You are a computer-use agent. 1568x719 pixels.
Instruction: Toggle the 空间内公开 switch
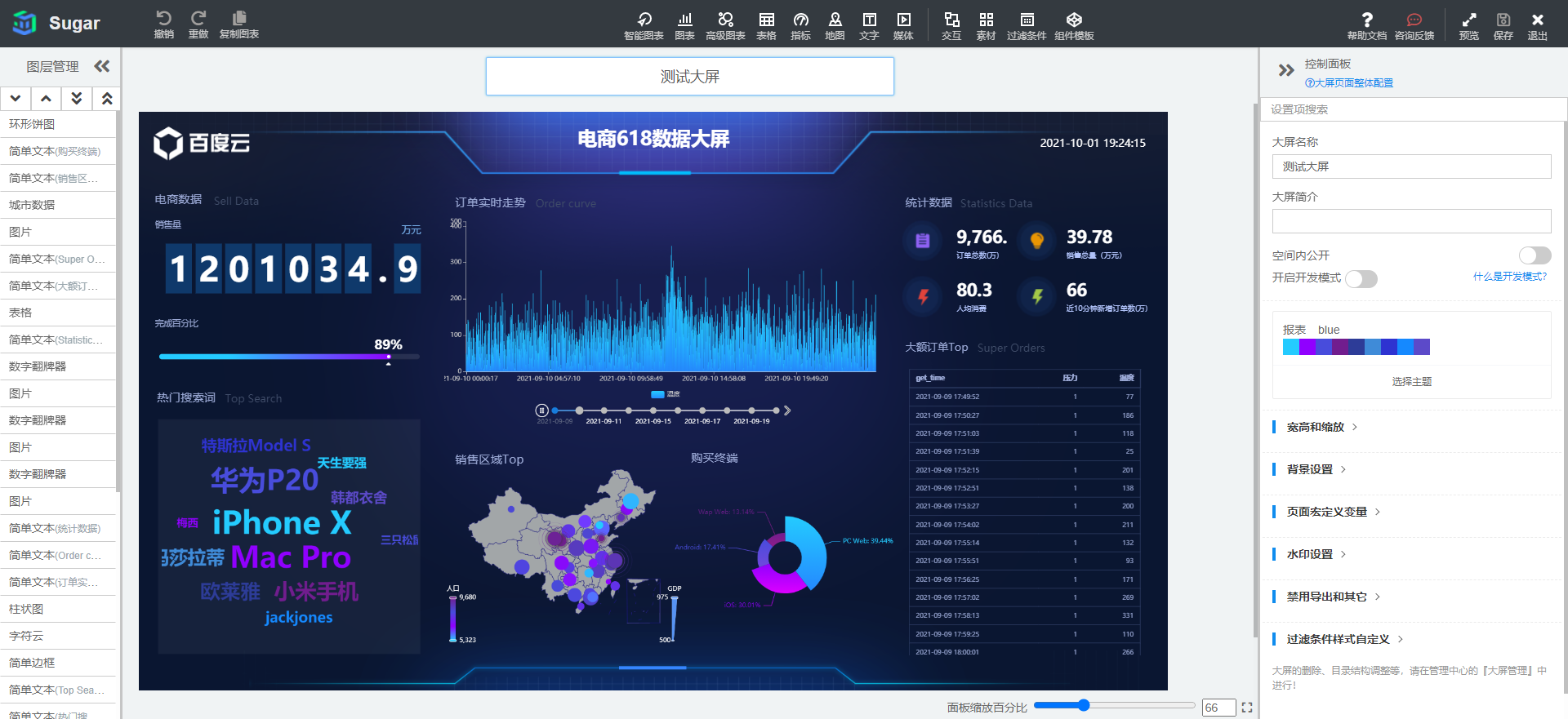tap(1535, 255)
